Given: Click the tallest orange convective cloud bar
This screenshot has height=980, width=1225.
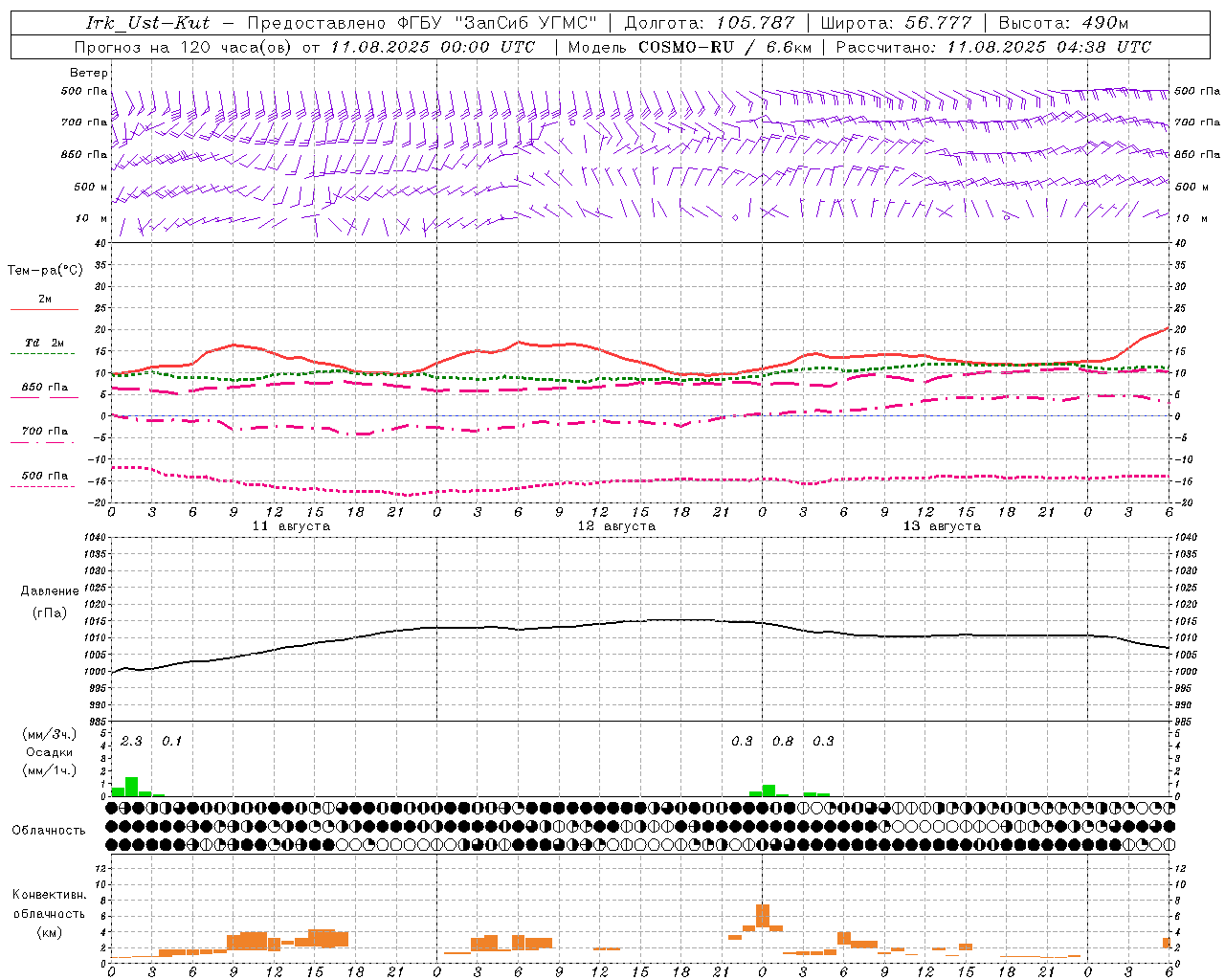Looking at the screenshot, I should (763, 917).
